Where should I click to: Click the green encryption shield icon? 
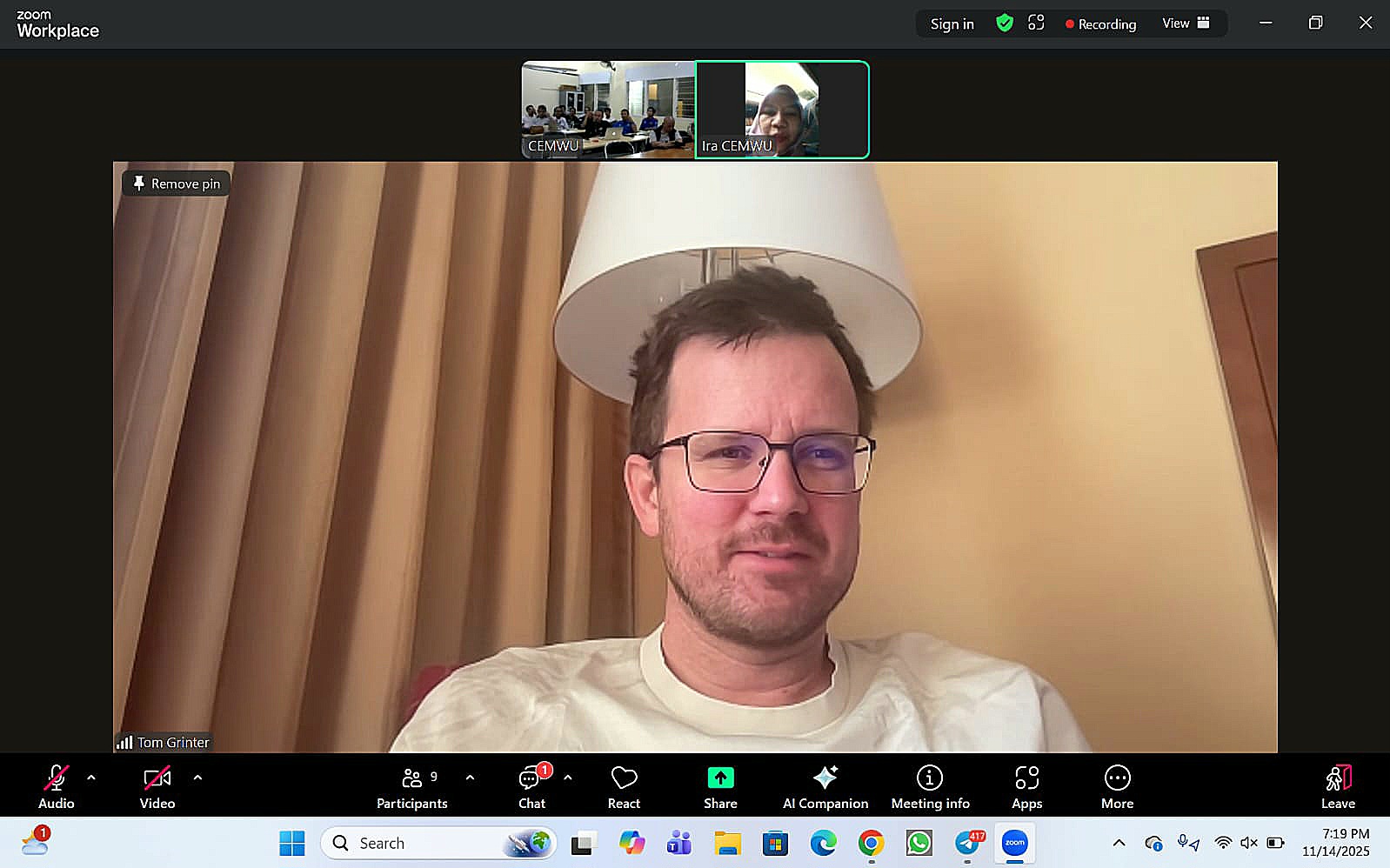pyautogui.click(x=1005, y=23)
